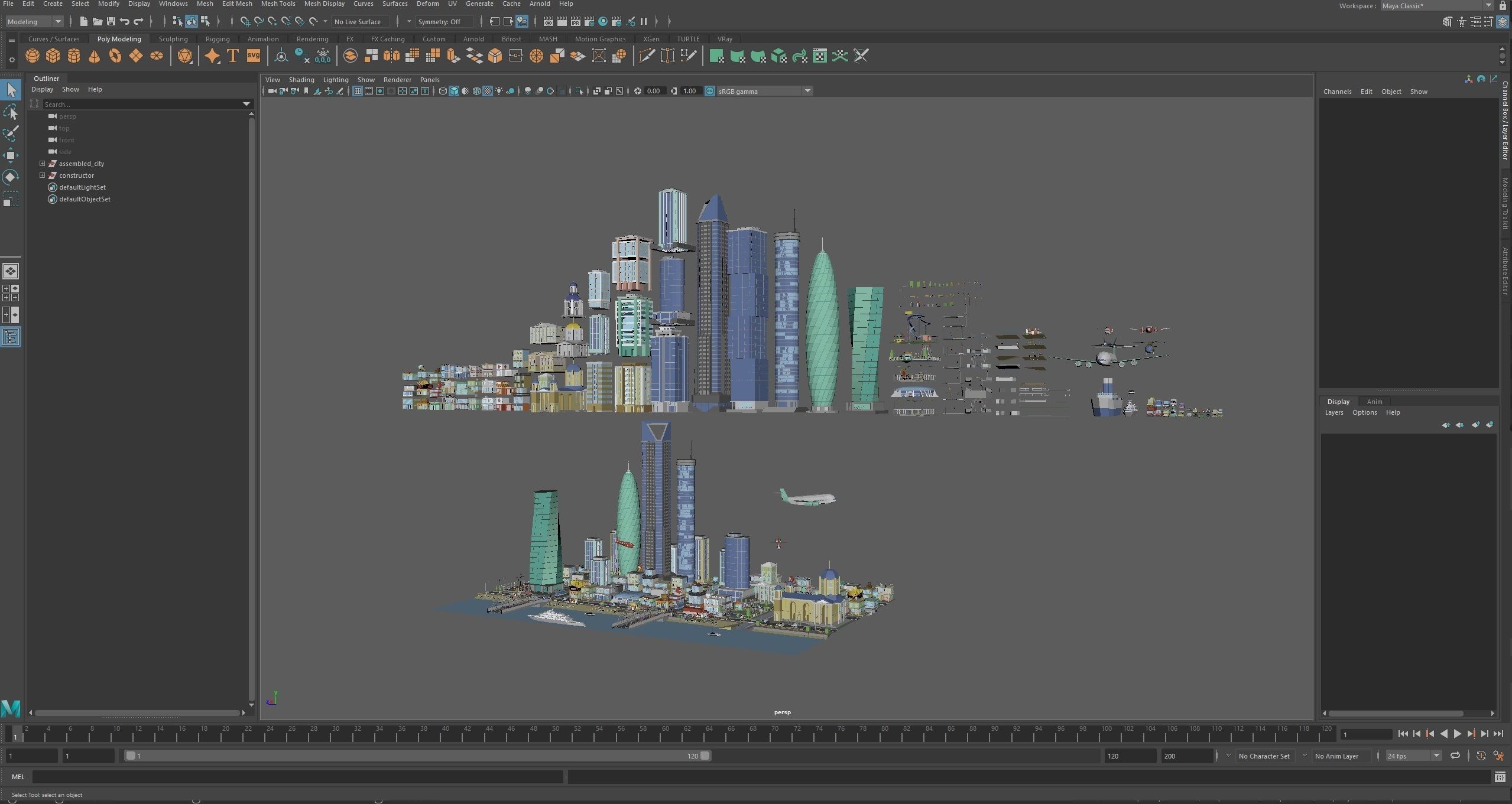The image size is (1512, 804).
Task: Click the IPR render icon
Action: click(x=575, y=22)
